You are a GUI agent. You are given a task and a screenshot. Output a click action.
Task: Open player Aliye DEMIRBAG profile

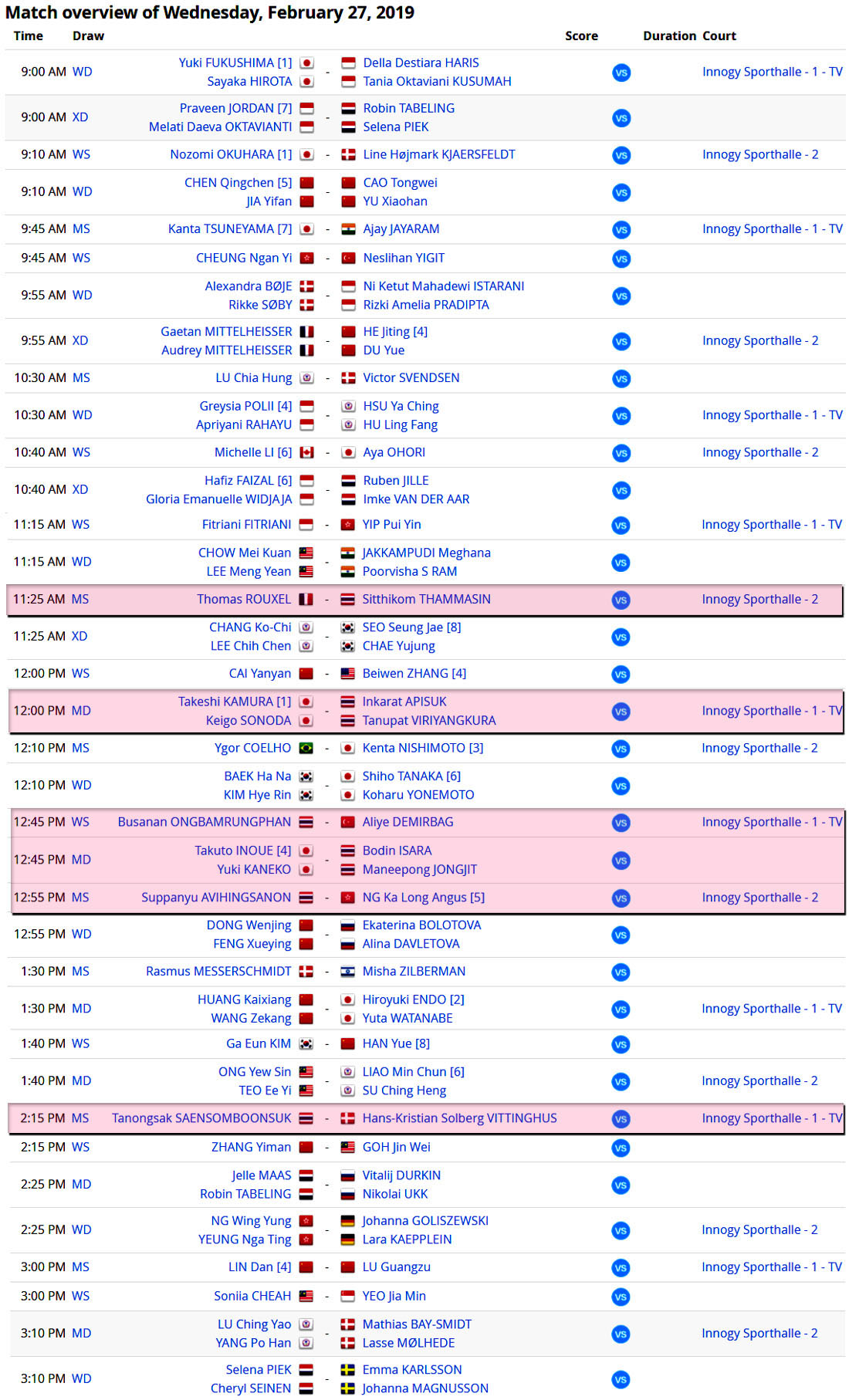[x=408, y=822]
